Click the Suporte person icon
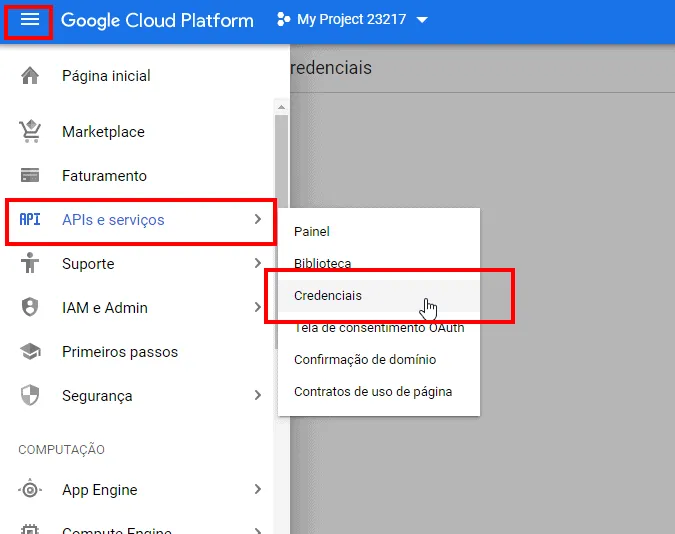This screenshot has width=675, height=534. click(30, 264)
